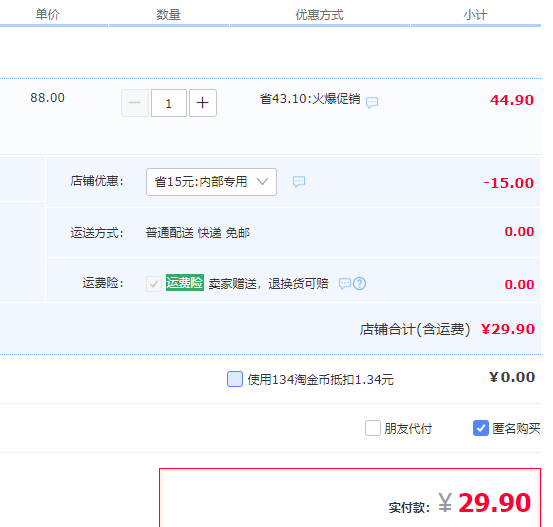
Task: Click the 小计 column header
Action: [x=475, y=15]
